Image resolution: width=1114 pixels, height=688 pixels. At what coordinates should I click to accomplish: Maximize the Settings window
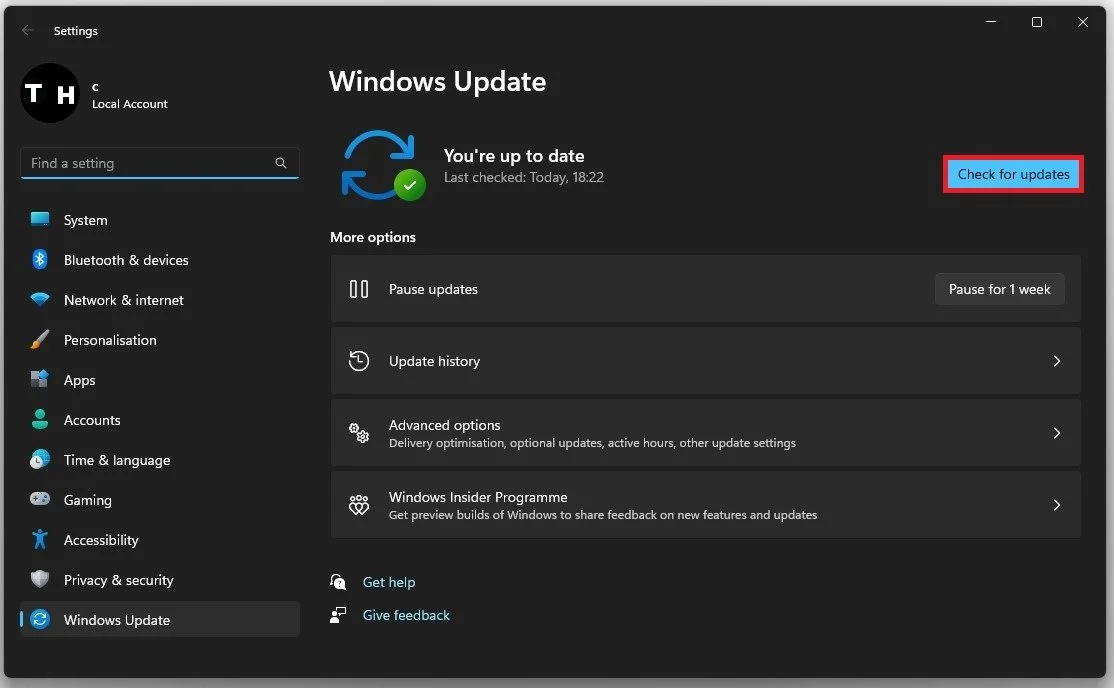tap(1037, 22)
